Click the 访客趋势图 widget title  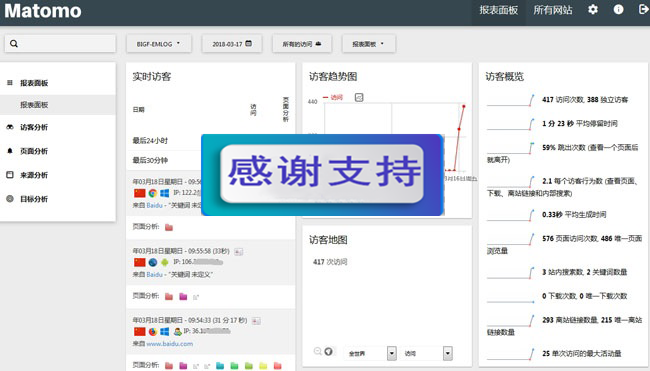[x=333, y=77]
